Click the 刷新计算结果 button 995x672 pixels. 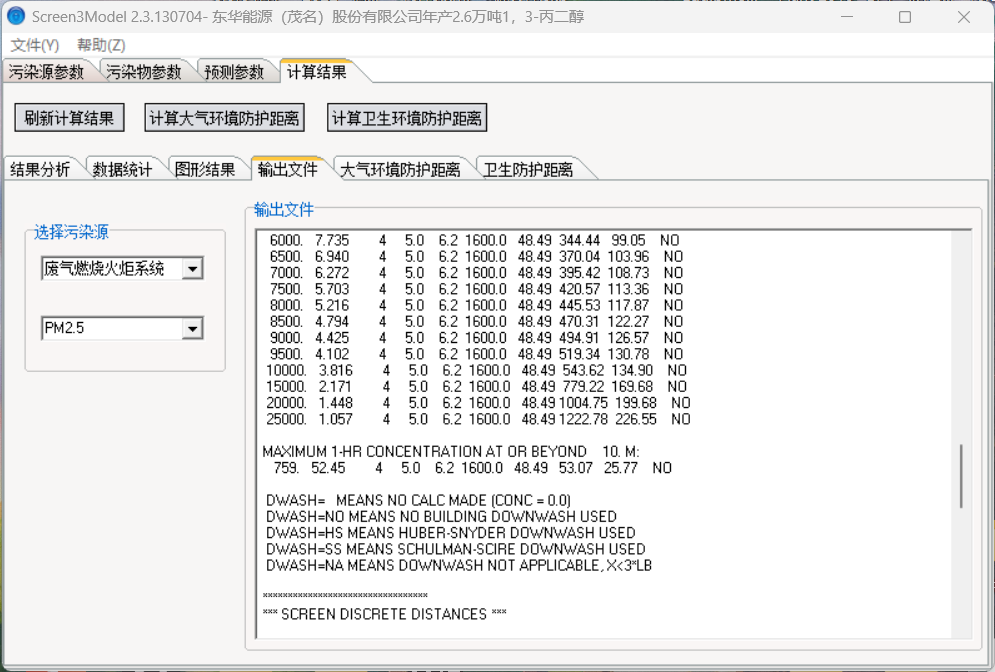69,117
